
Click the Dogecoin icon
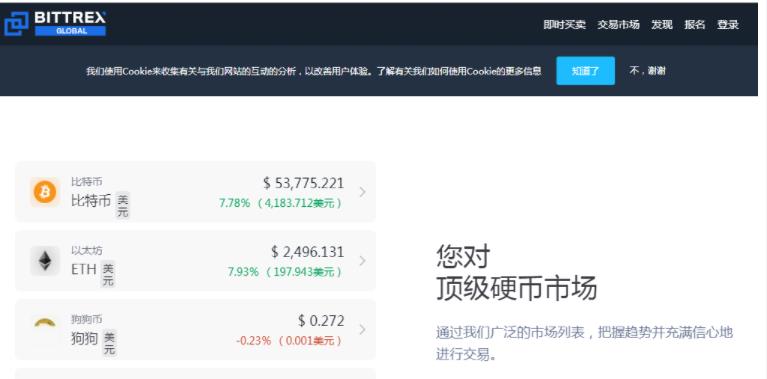click(45, 324)
